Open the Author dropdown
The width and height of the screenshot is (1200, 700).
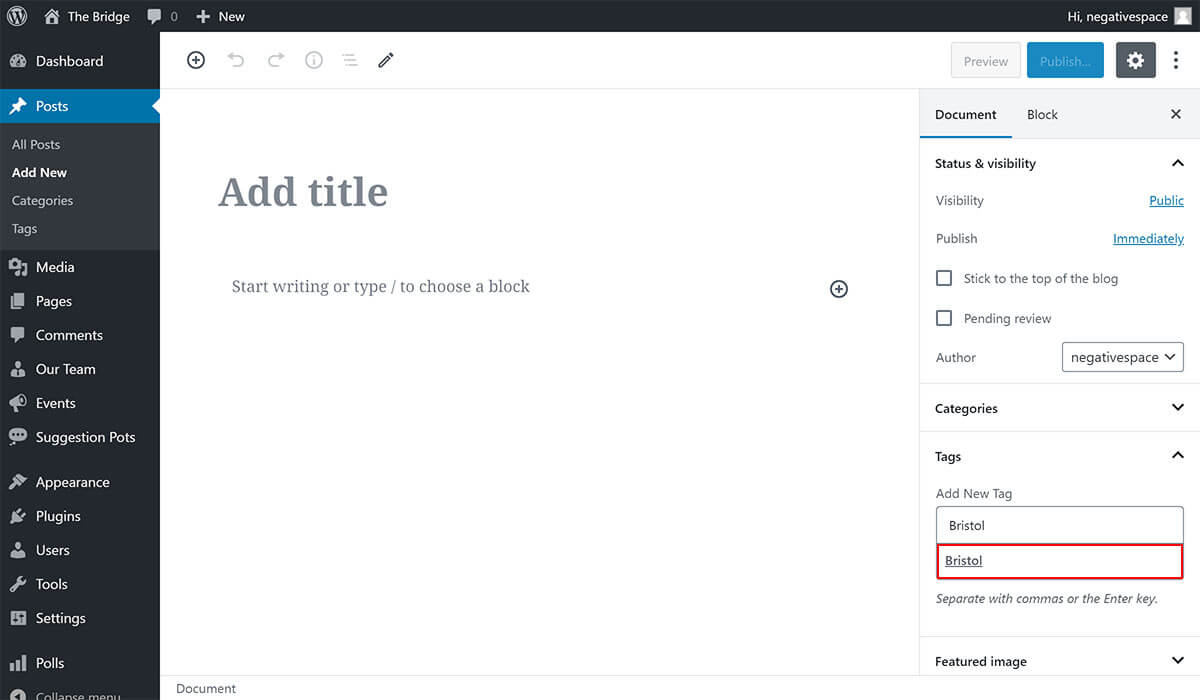(1122, 357)
